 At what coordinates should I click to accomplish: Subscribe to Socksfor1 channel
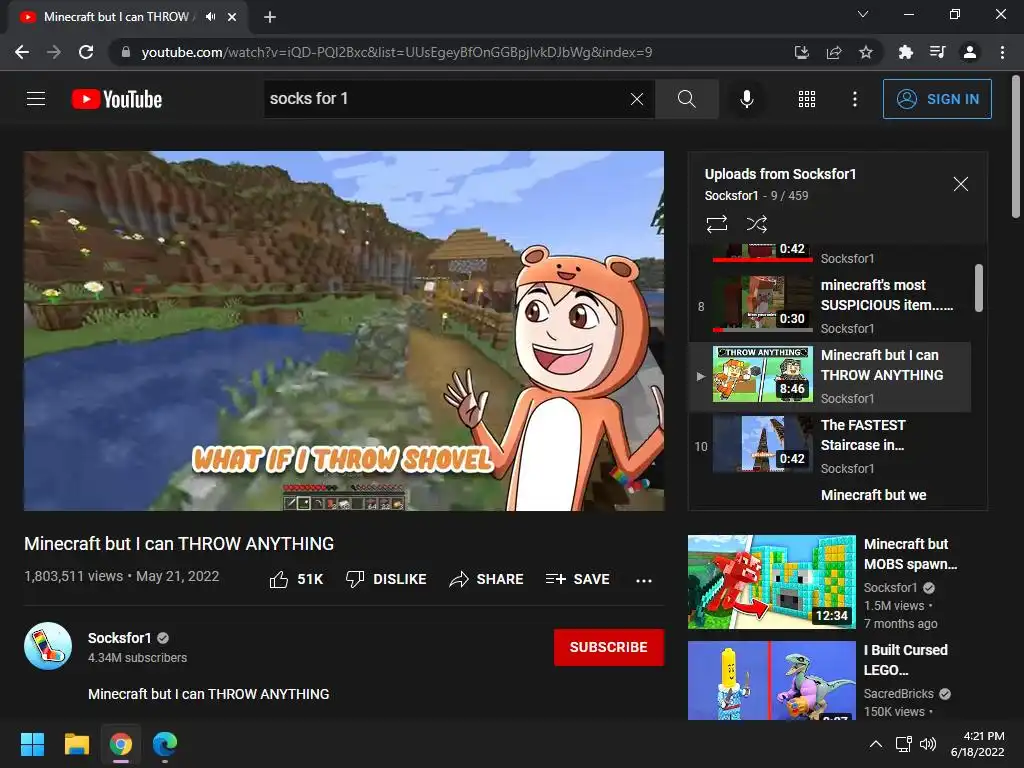609,647
